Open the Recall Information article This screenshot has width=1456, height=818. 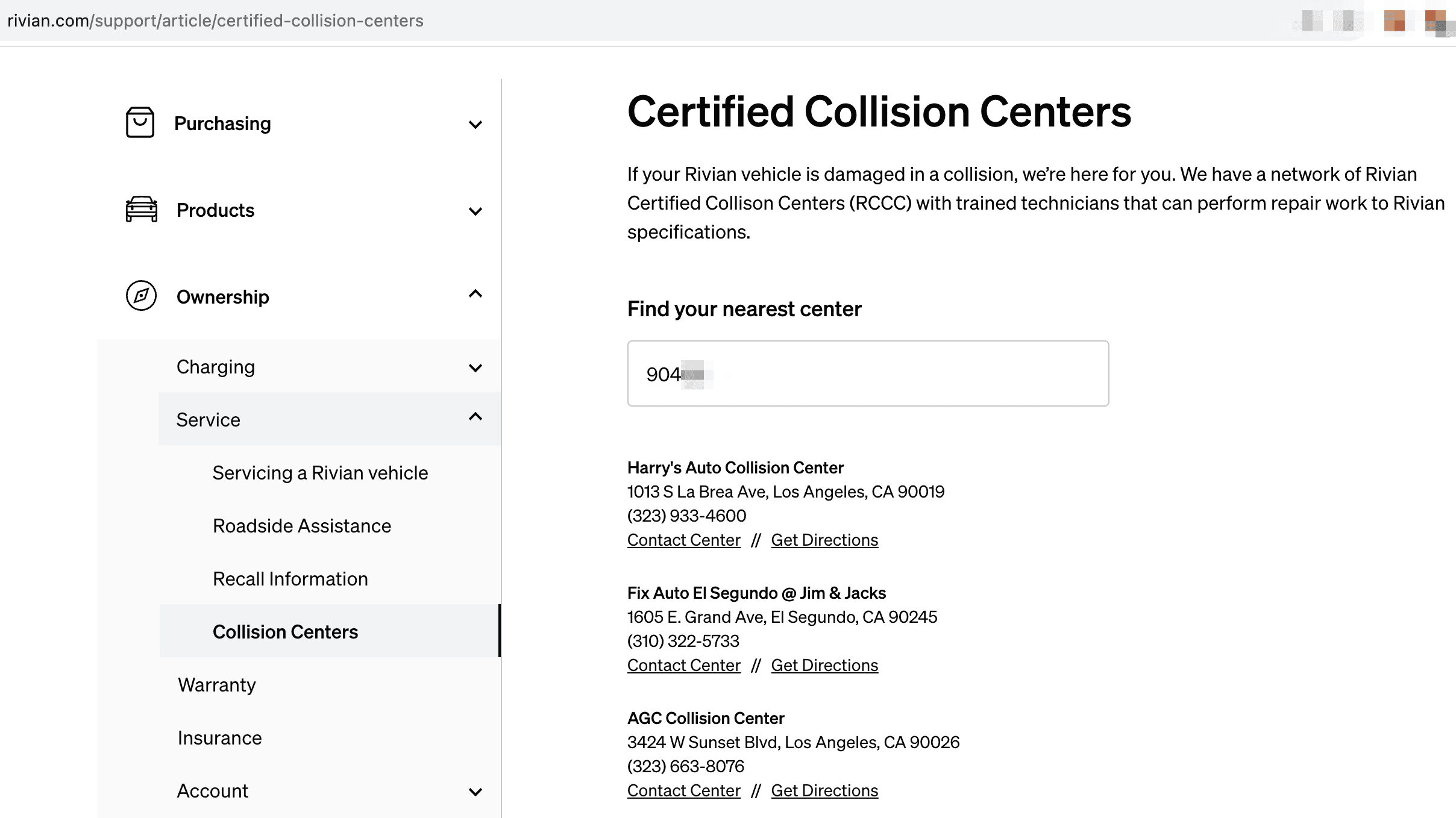(x=290, y=579)
